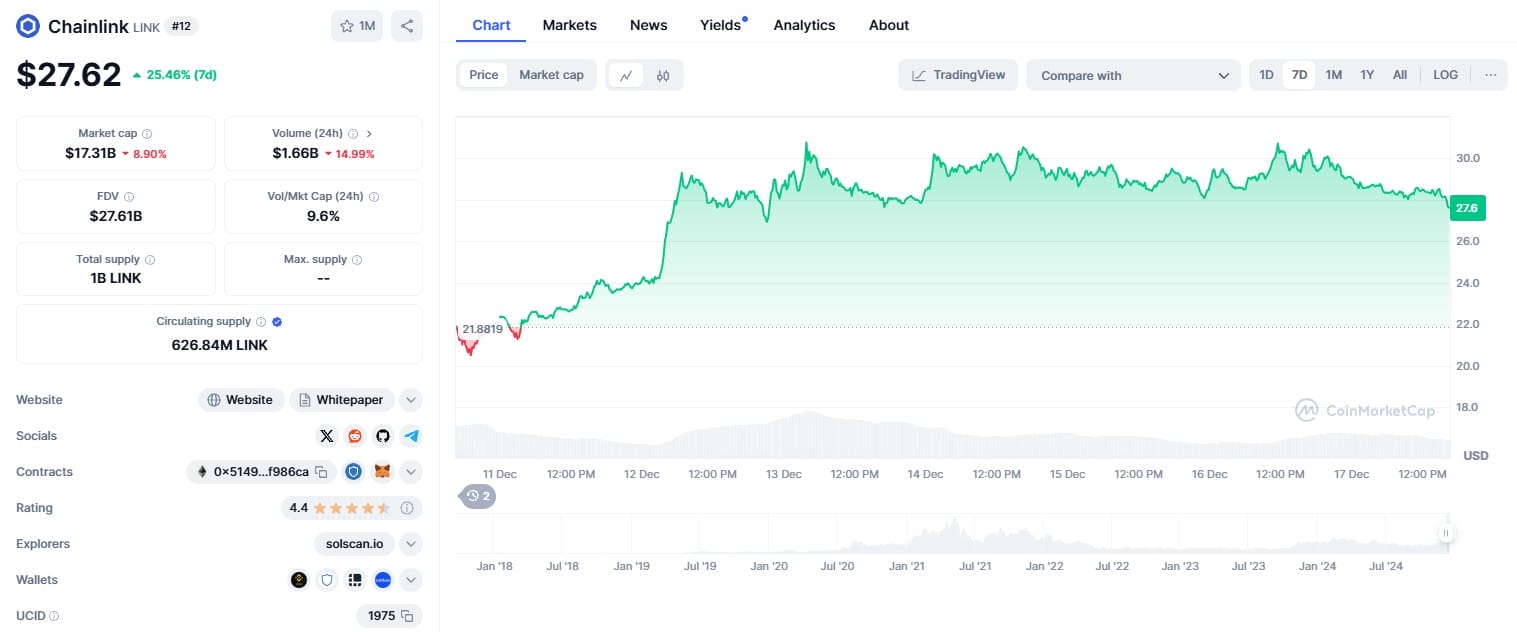Open the Chainlink Website link
This screenshot has height=632, width=1517.
240,400
